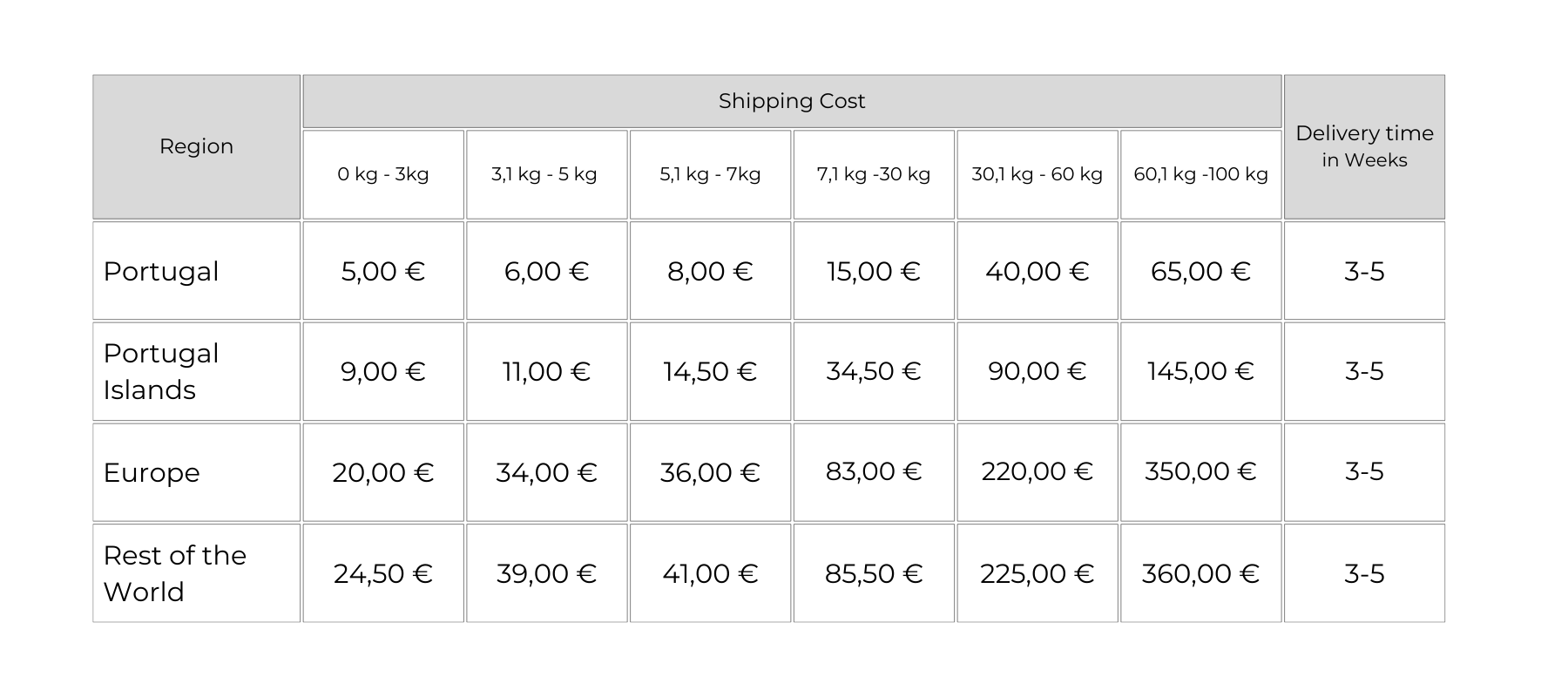The width and height of the screenshot is (1568, 697).
Task: Select the Region header cell
Action: (196, 146)
